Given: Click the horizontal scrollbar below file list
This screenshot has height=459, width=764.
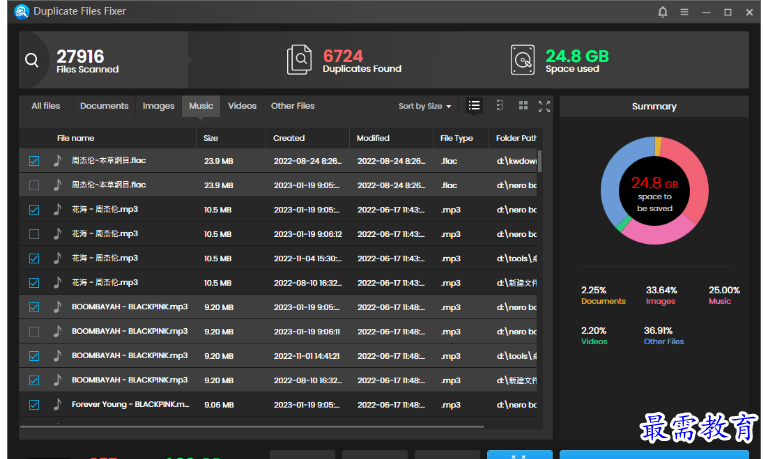Looking at the screenshot, I should pos(252,427).
